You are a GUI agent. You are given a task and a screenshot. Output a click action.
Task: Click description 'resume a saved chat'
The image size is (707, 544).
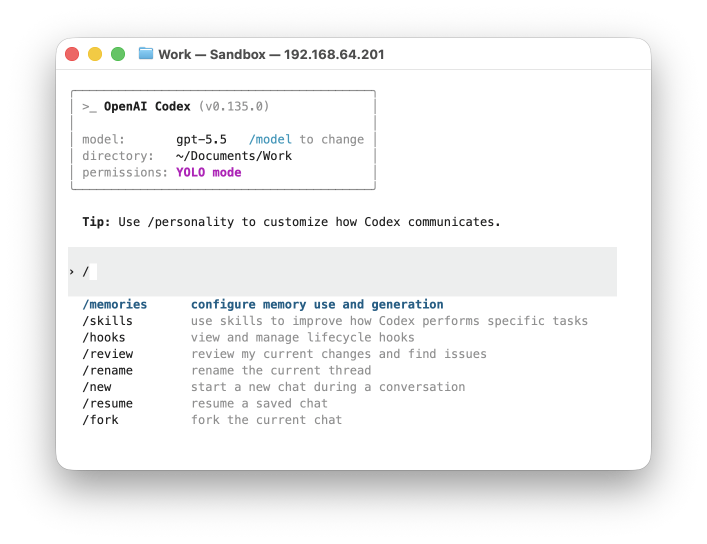[259, 403]
